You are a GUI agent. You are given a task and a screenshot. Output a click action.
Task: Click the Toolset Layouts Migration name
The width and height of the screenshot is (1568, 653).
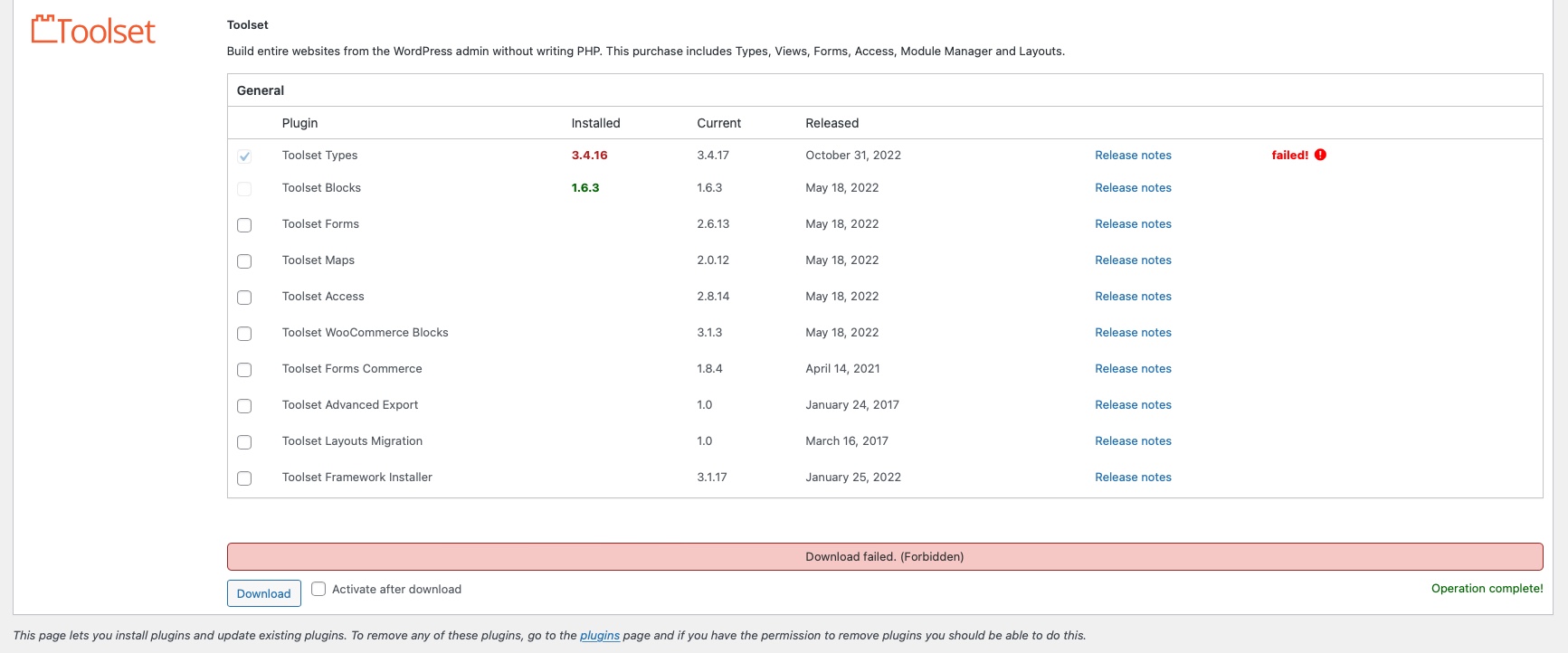[x=352, y=441]
